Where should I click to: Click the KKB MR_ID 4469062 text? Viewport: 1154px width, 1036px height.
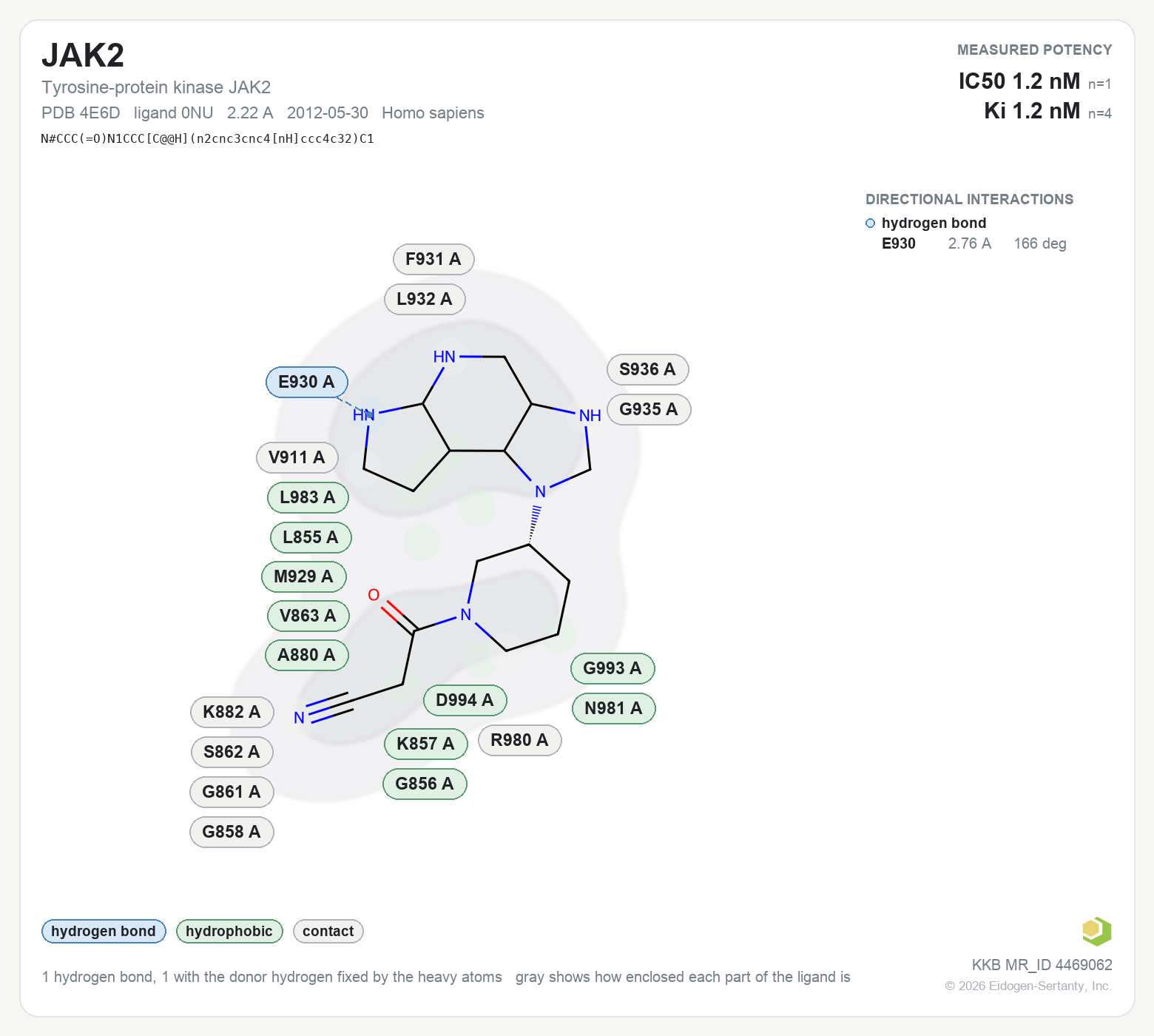(1042, 964)
